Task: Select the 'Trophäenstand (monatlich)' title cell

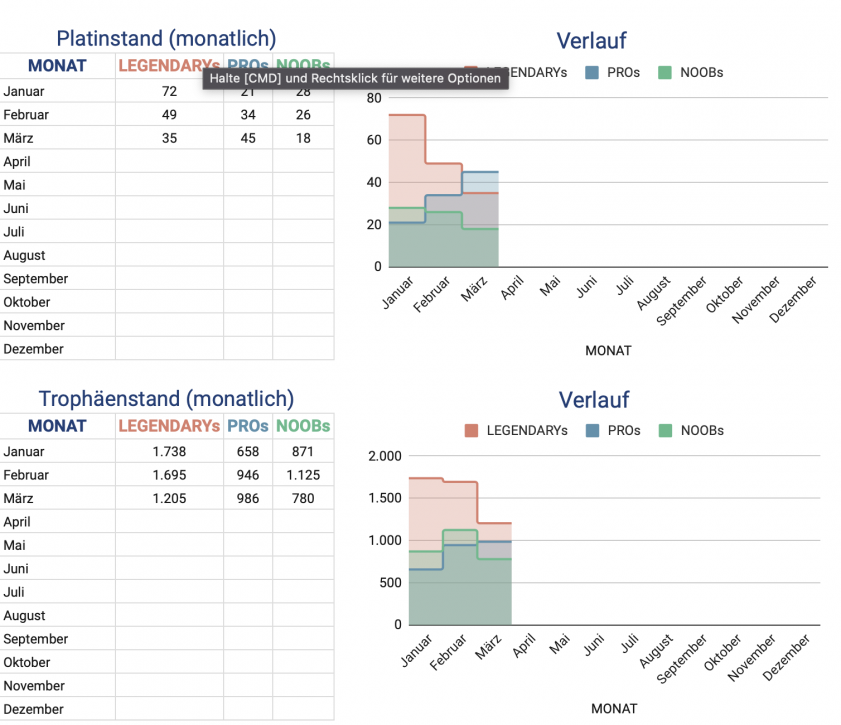Action: point(166,399)
